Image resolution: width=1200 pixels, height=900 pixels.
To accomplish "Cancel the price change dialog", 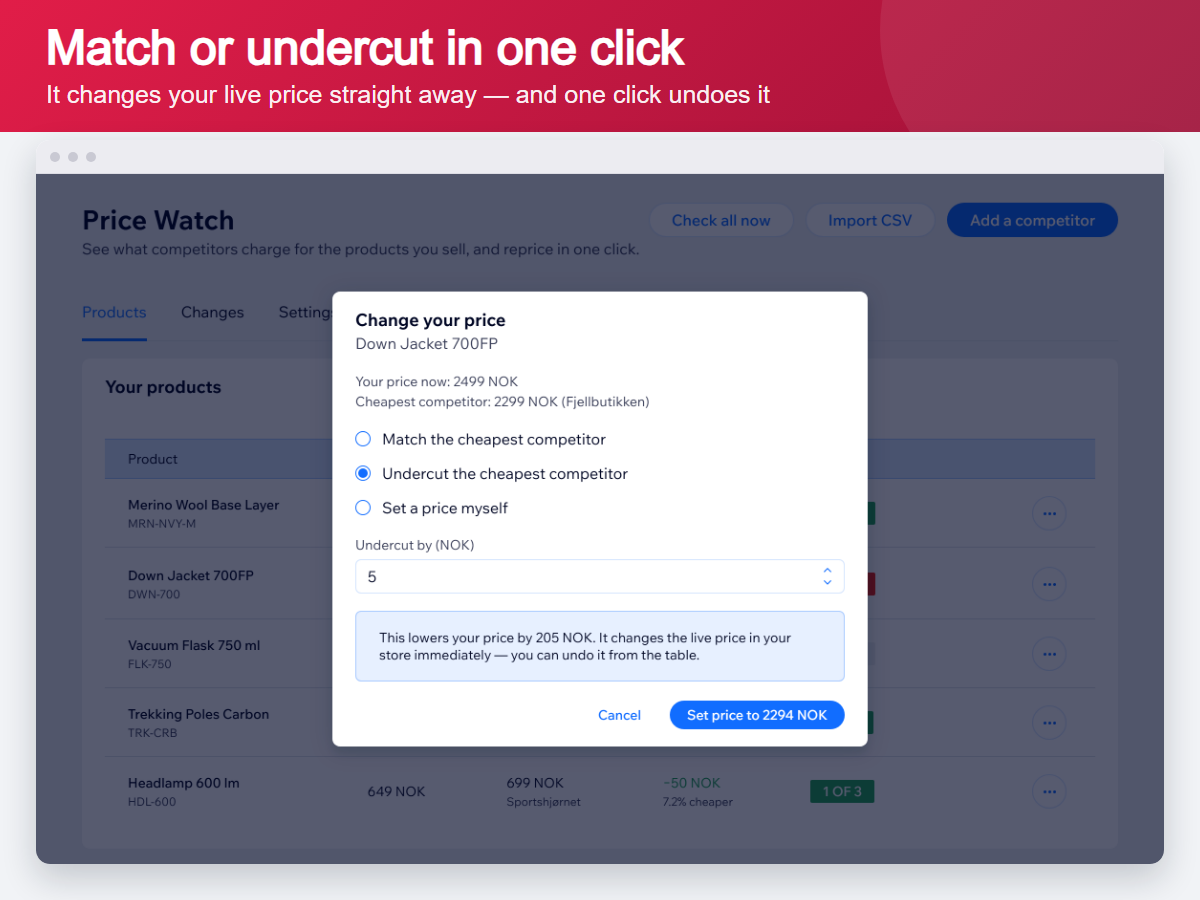I will (x=619, y=715).
